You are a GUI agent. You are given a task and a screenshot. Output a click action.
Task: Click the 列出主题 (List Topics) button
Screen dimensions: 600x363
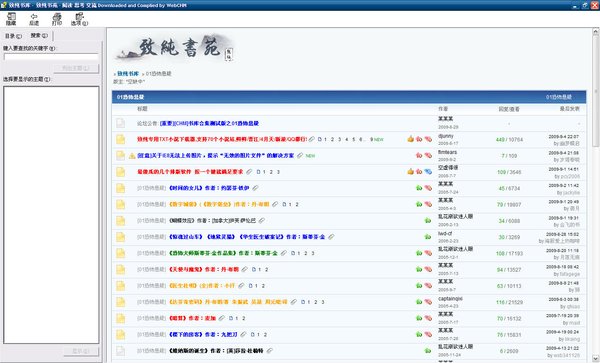tap(76, 68)
